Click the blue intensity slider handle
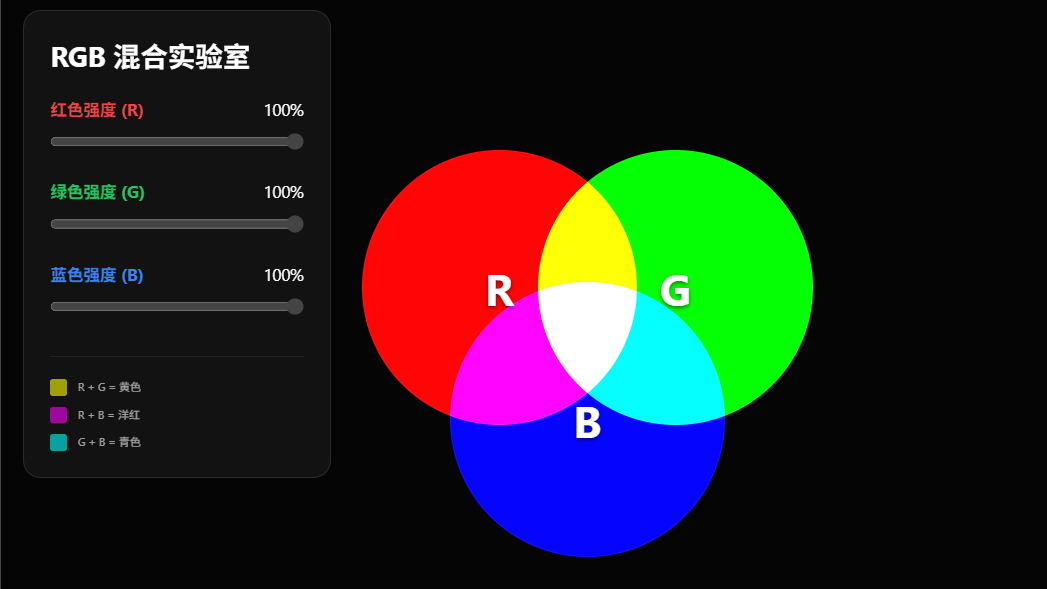 click(x=295, y=306)
